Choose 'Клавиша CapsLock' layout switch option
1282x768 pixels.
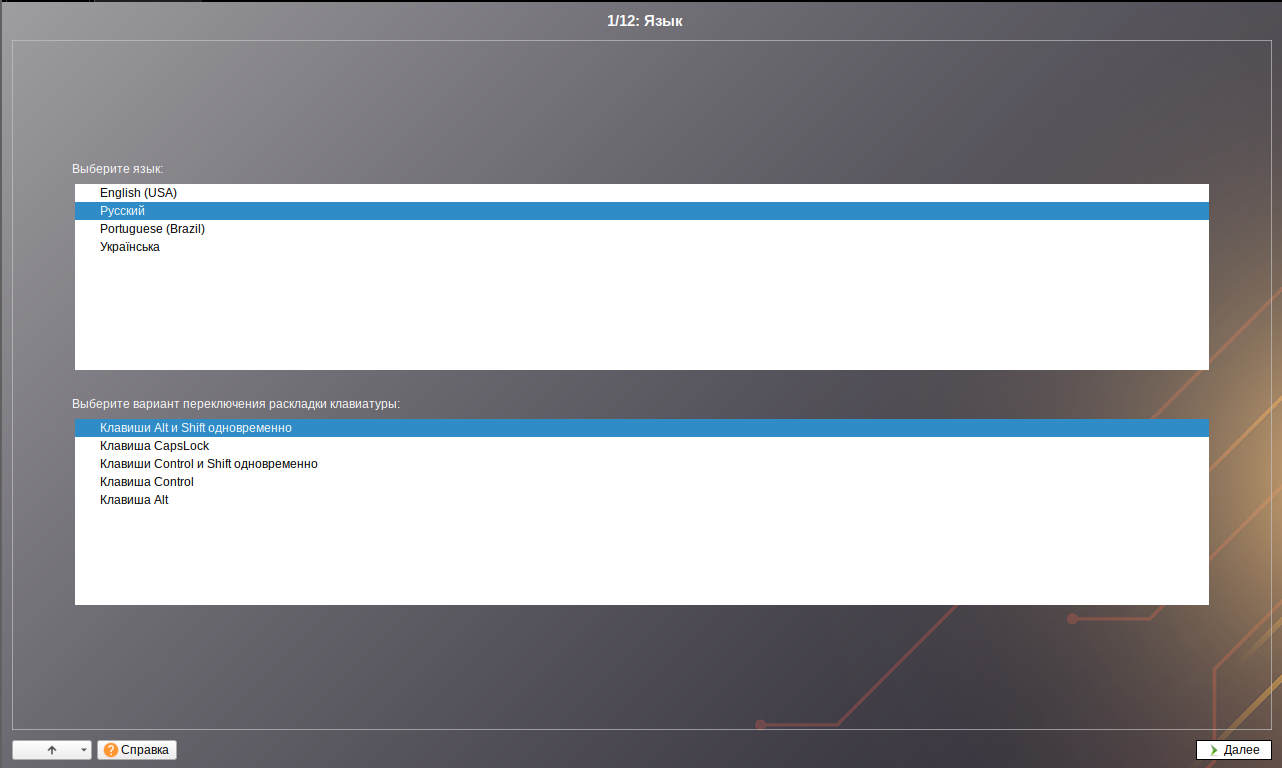coord(154,445)
